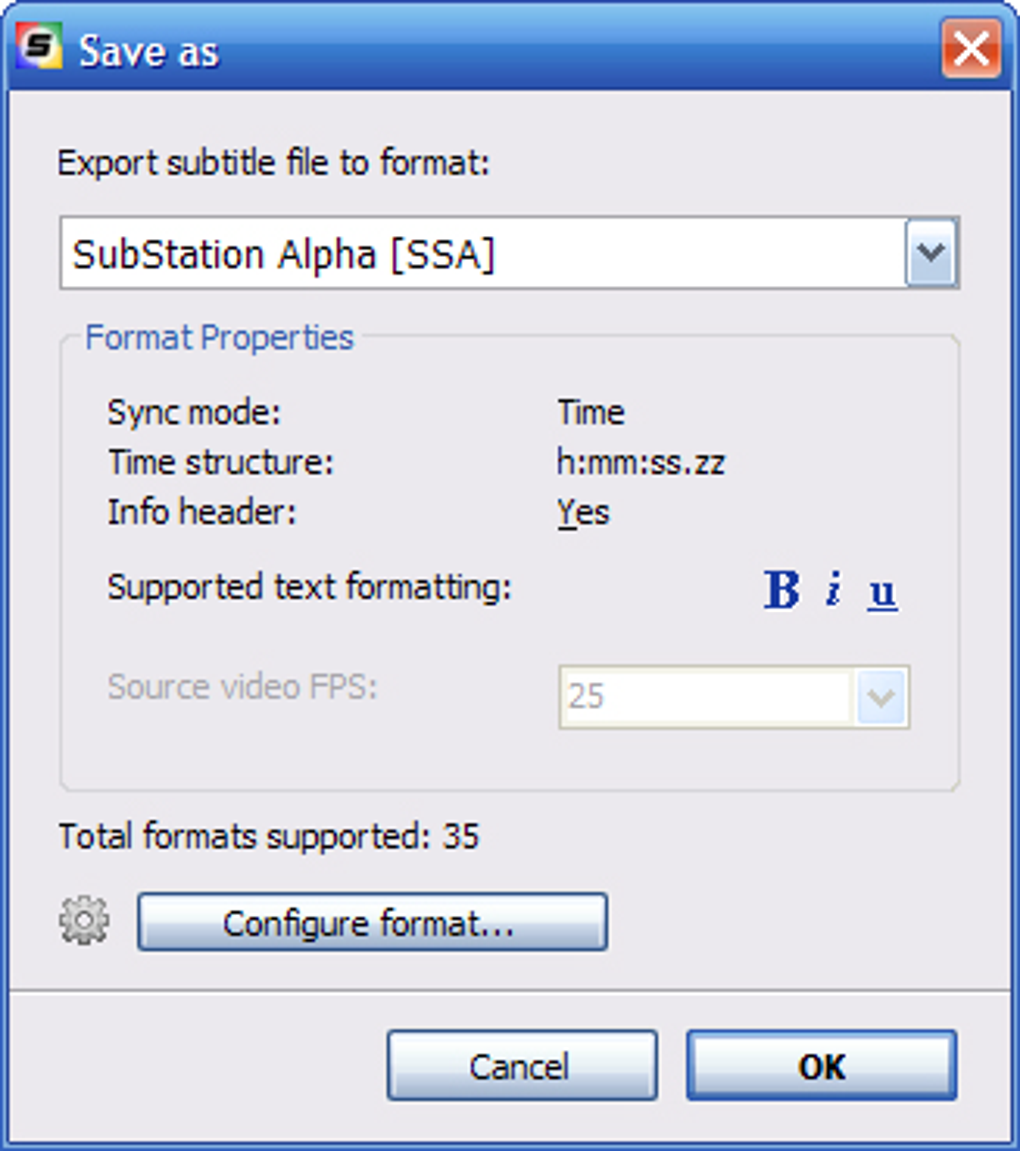Click the underline u formatting icon
Screen dimensions: 1020x1151
click(x=882, y=592)
